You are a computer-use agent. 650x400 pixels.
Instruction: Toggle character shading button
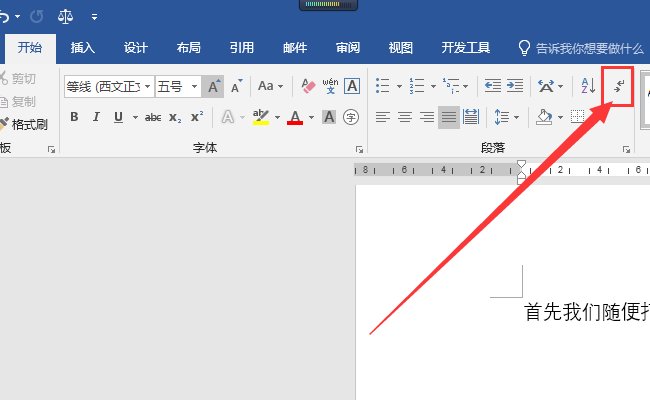pyautogui.click(x=329, y=117)
